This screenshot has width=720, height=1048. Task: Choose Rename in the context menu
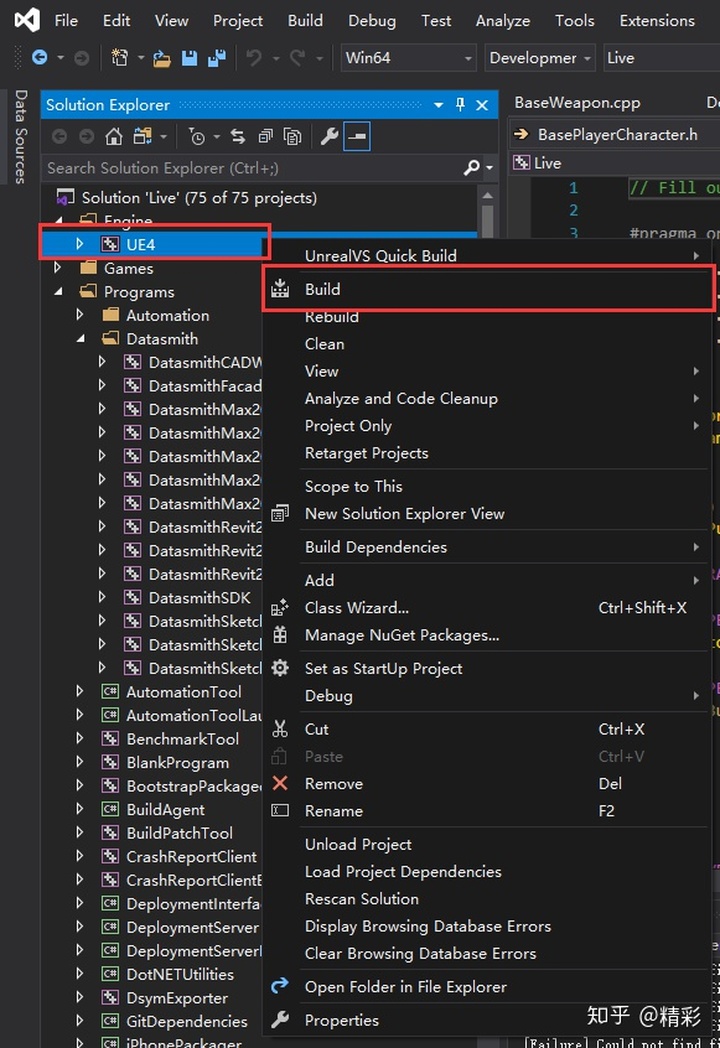[x=489, y=811]
